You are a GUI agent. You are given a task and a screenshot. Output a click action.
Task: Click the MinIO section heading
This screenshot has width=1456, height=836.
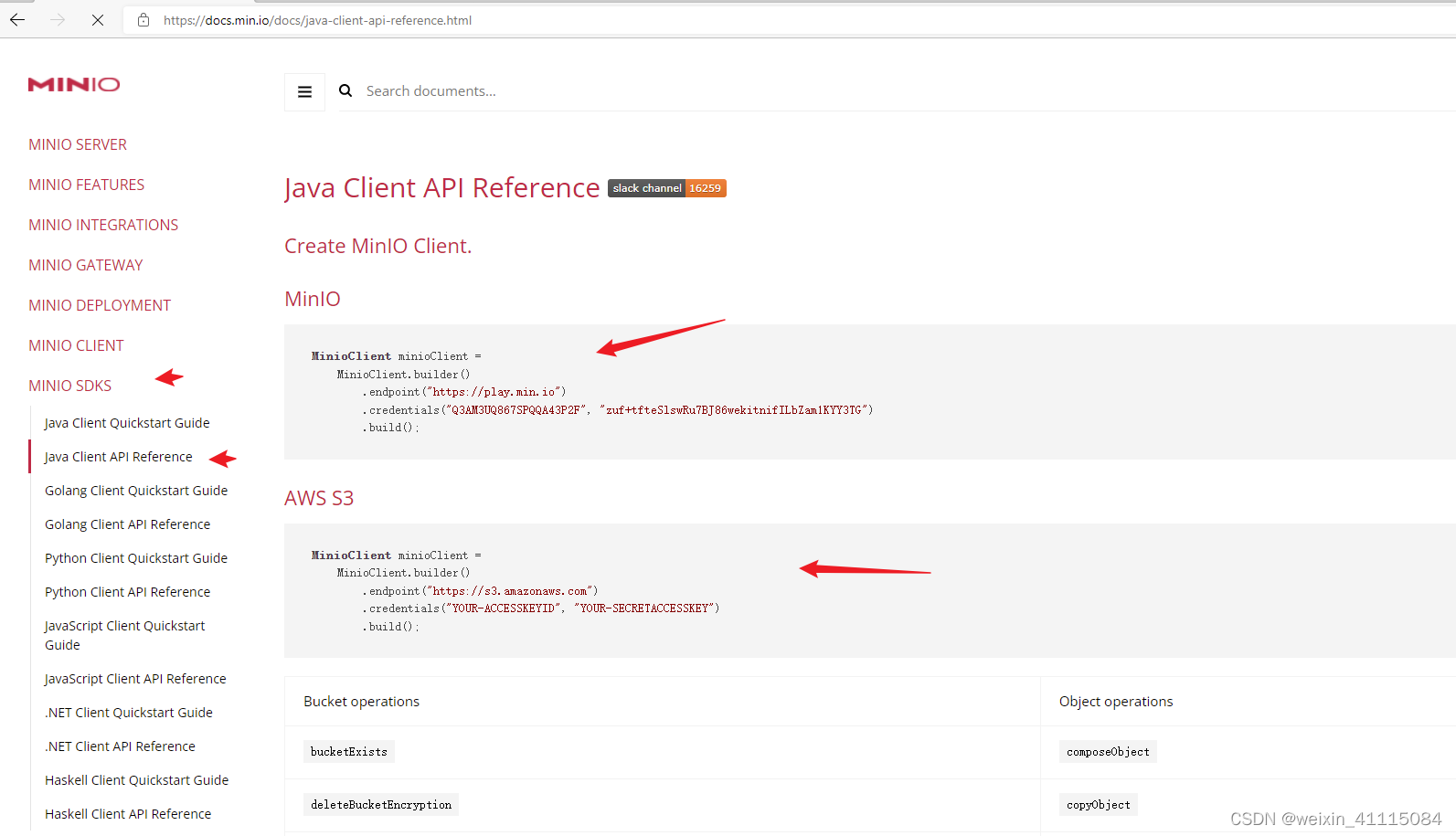313,299
